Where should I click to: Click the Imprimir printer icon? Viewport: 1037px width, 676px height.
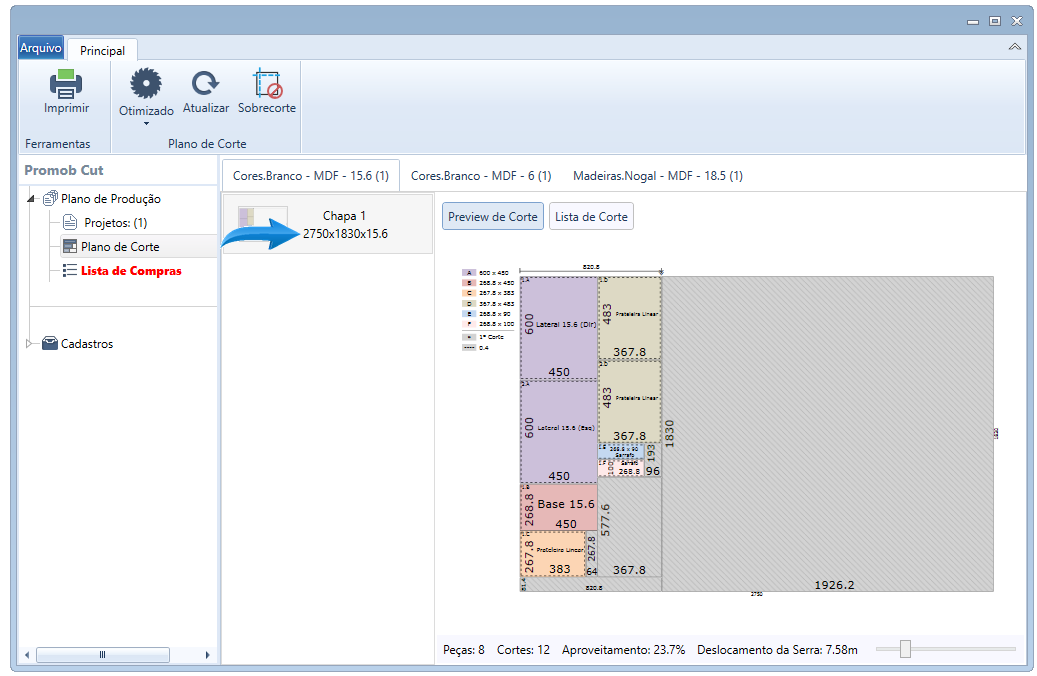tap(66, 84)
